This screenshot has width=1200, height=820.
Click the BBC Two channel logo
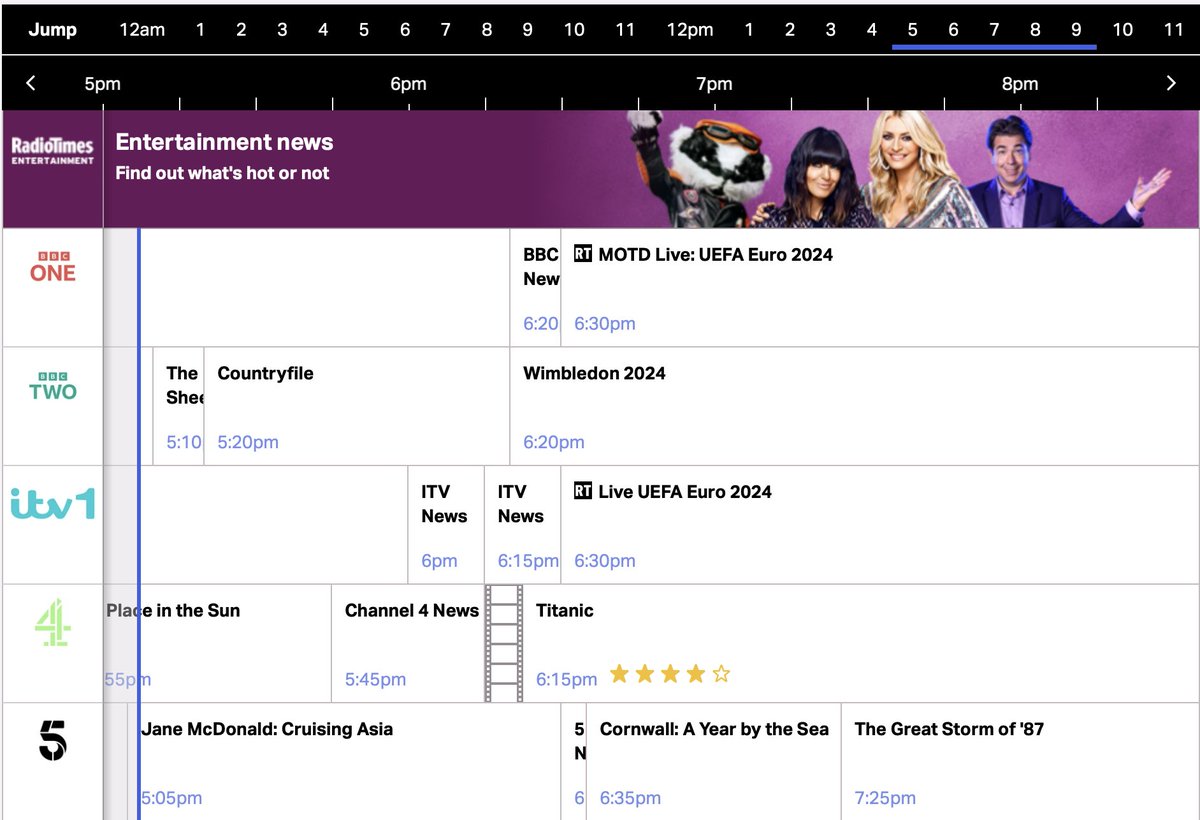point(52,385)
